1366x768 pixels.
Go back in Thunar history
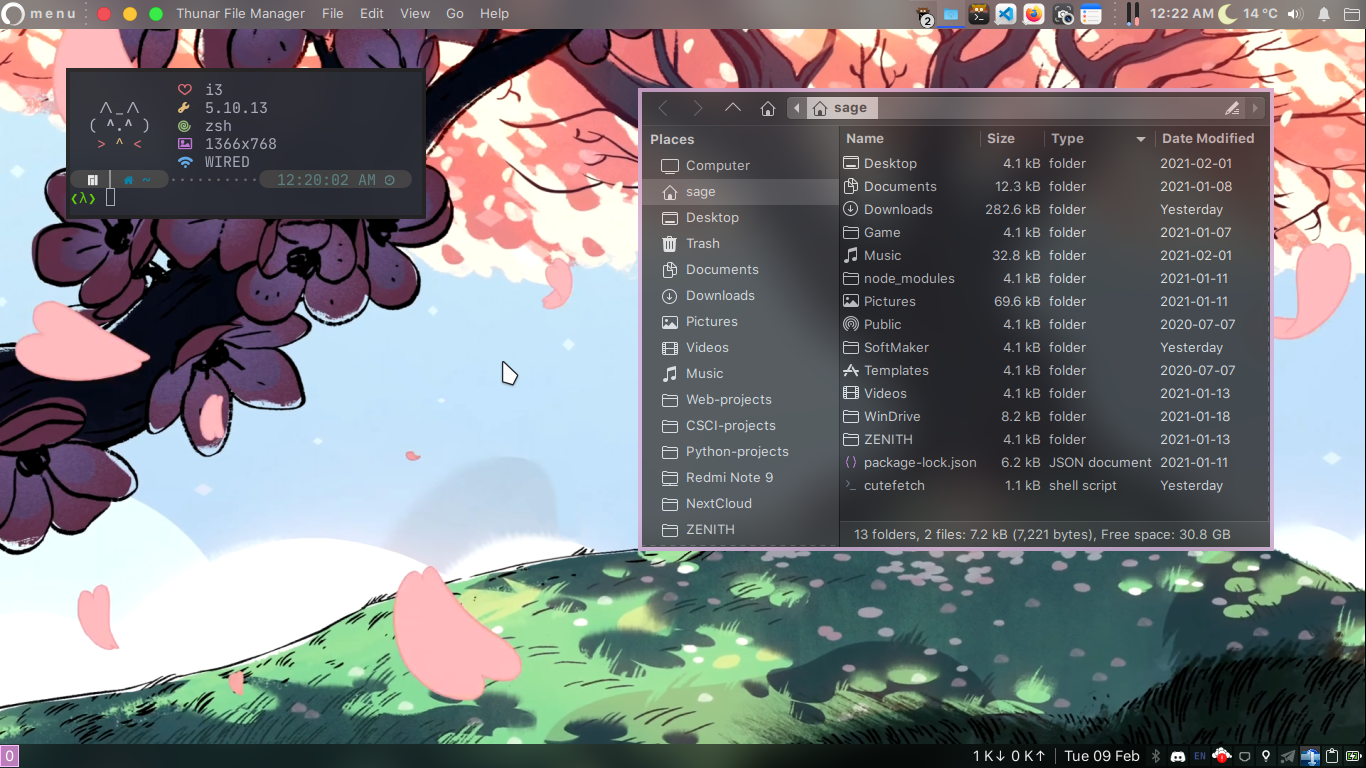pos(663,108)
